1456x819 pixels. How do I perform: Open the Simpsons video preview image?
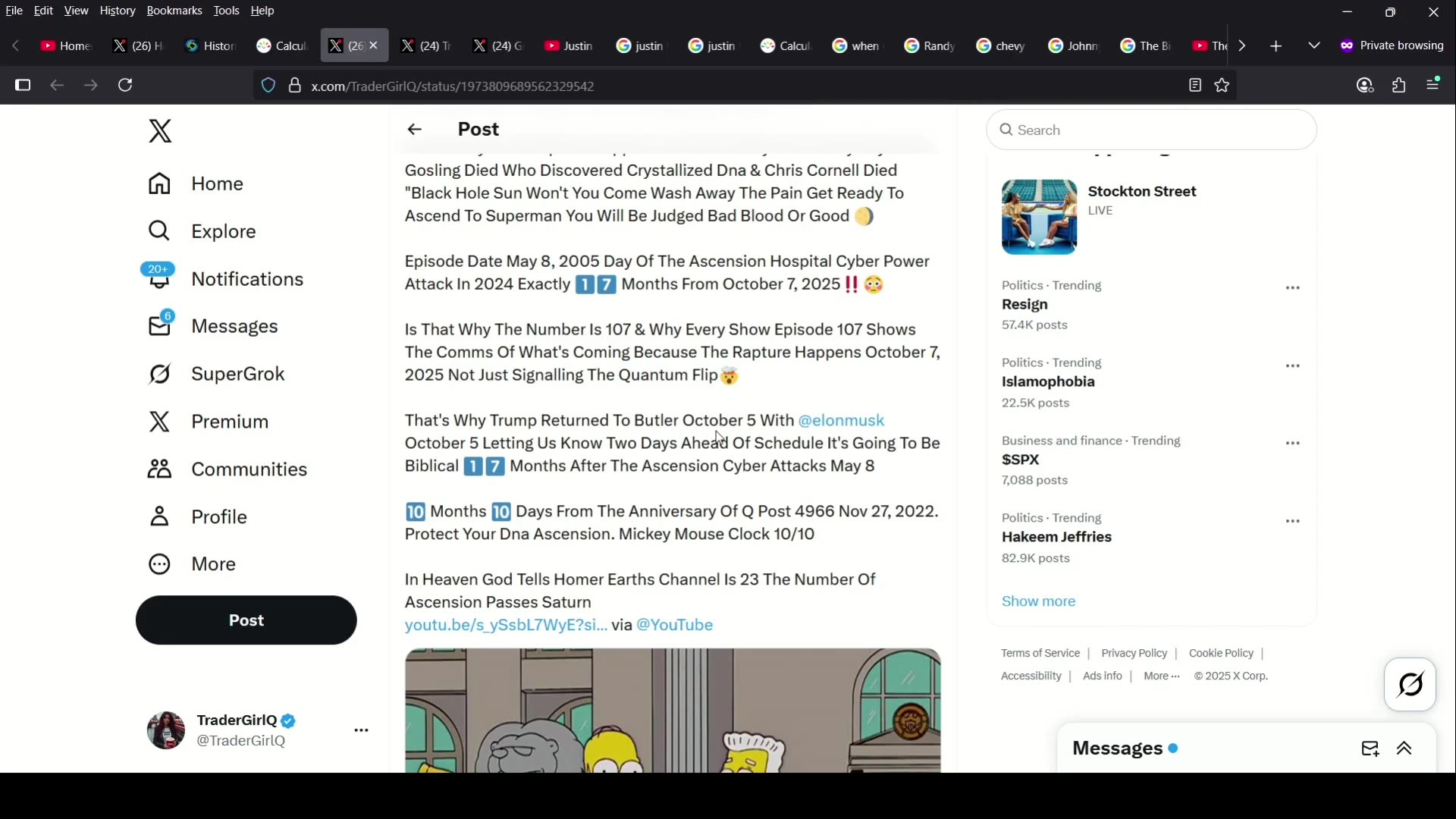(673, 711)
